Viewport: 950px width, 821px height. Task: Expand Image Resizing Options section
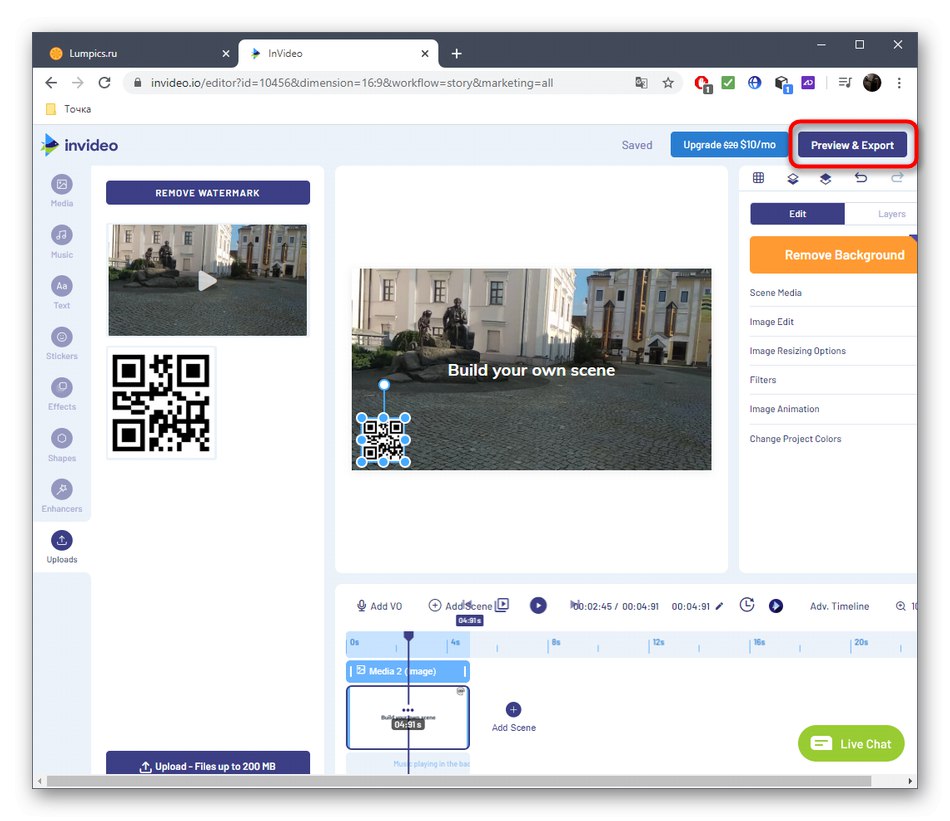coord(832,351)
